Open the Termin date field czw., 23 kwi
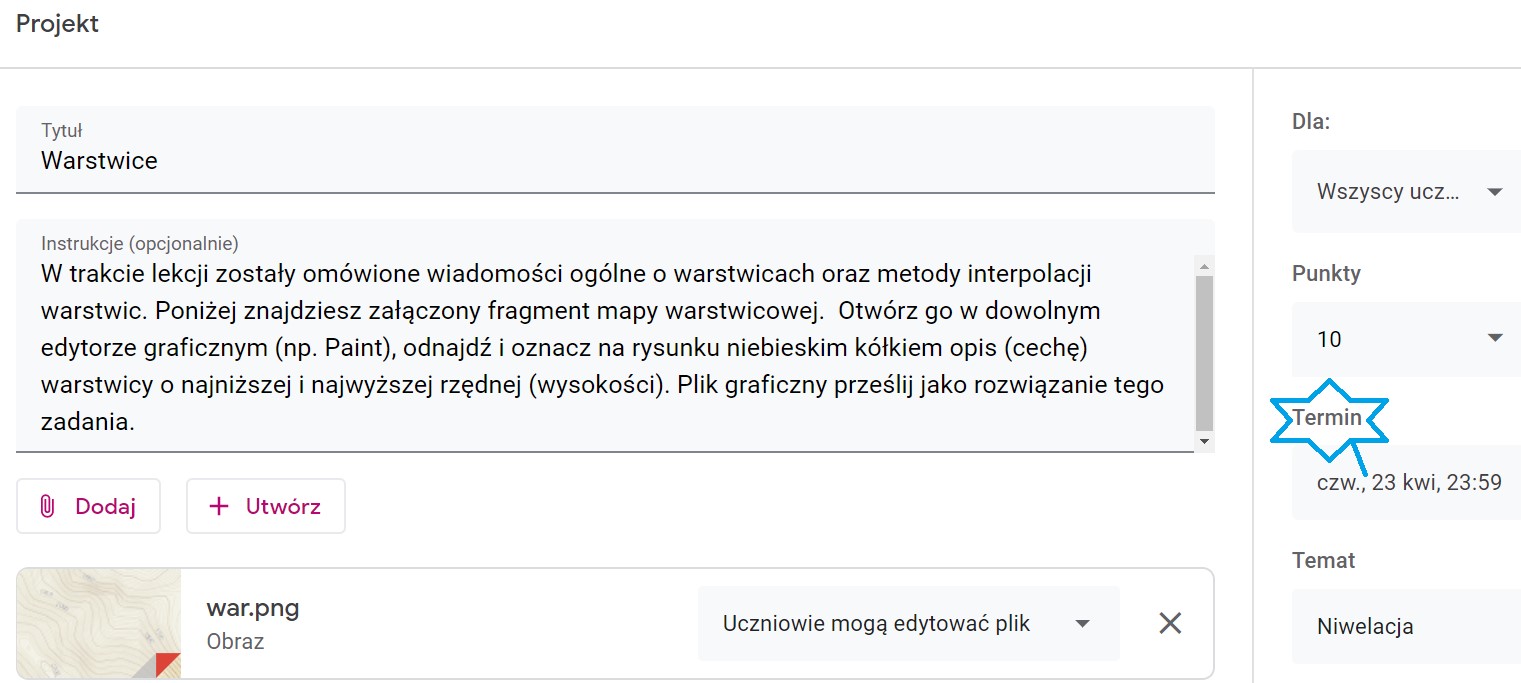Viewport: 1521px width, 683px height. tap(1406, 483)
